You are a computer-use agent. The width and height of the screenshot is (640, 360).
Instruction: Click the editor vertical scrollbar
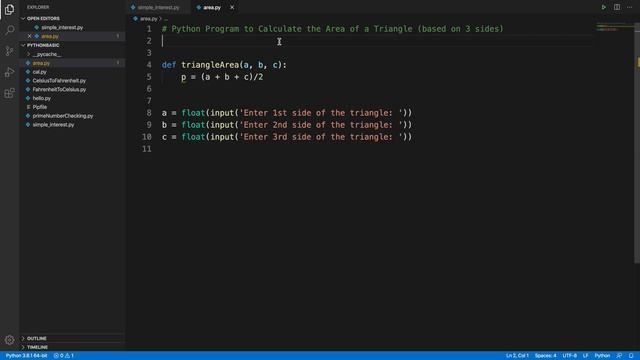(x=637, y=143)
